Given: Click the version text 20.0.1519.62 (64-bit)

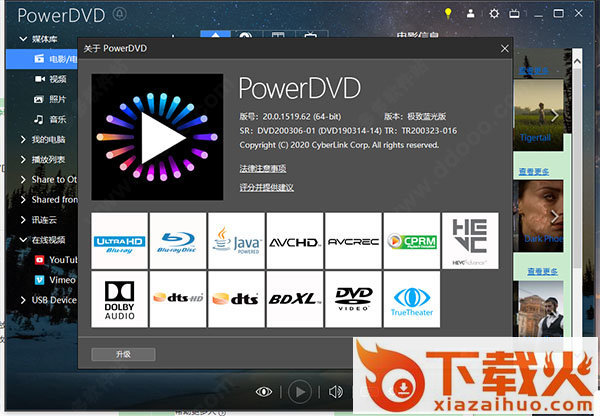Looking at the screenshot, I should pos(302,116).
